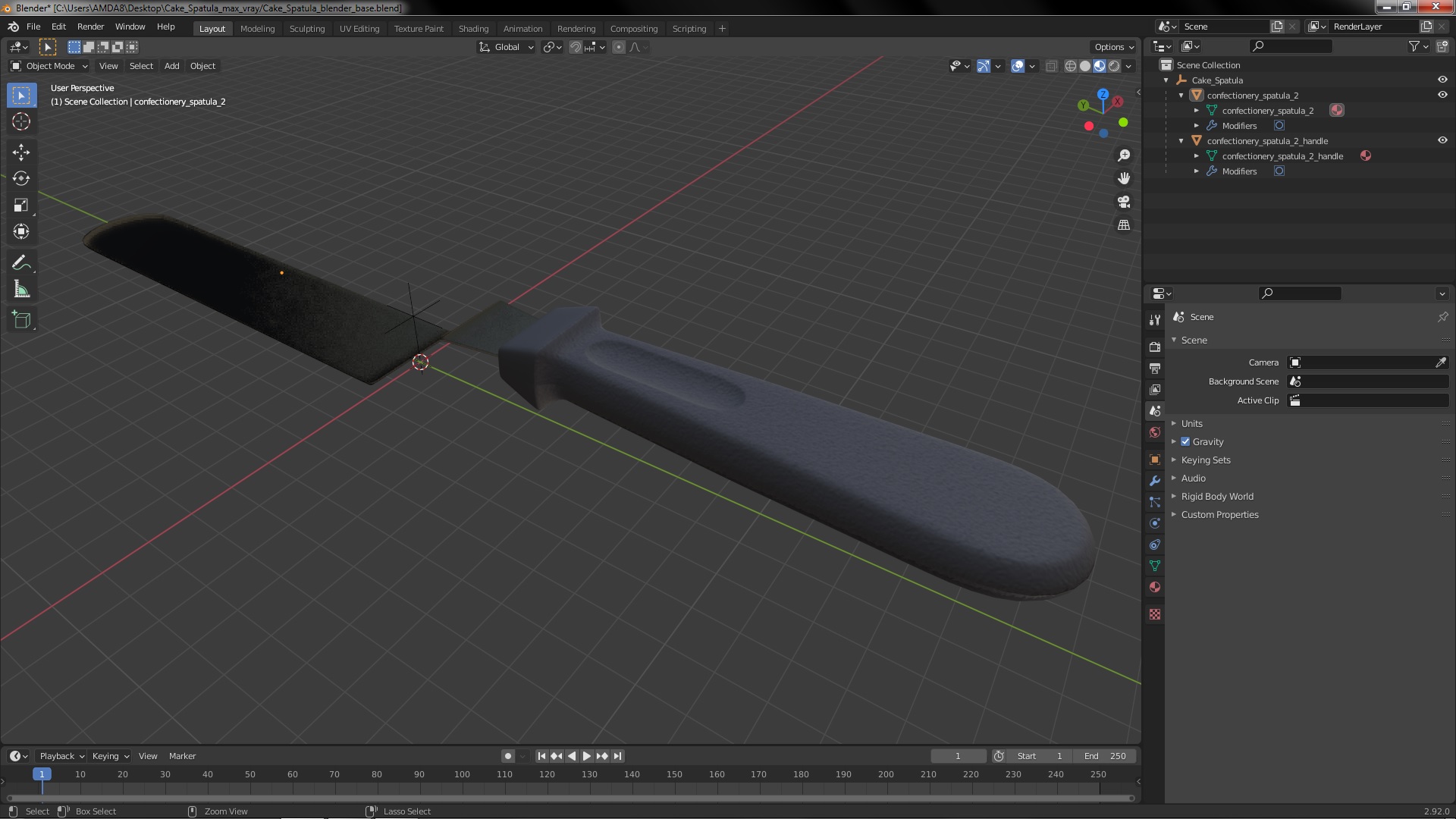
Task: Open the World properties tab
Action: pyautogui.click(x=1155, y=432)
